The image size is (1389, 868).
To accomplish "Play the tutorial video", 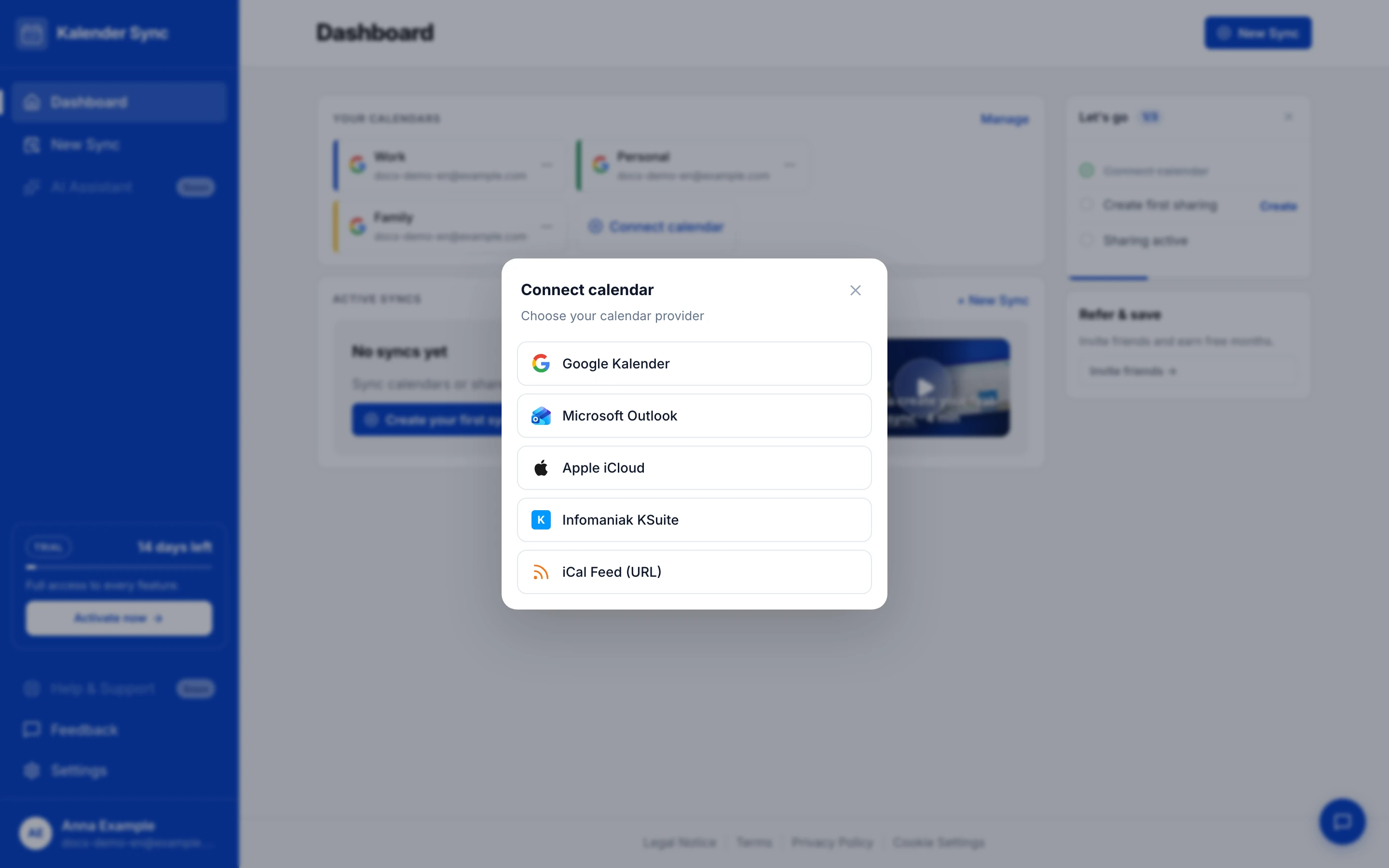I will click(923, 388).
